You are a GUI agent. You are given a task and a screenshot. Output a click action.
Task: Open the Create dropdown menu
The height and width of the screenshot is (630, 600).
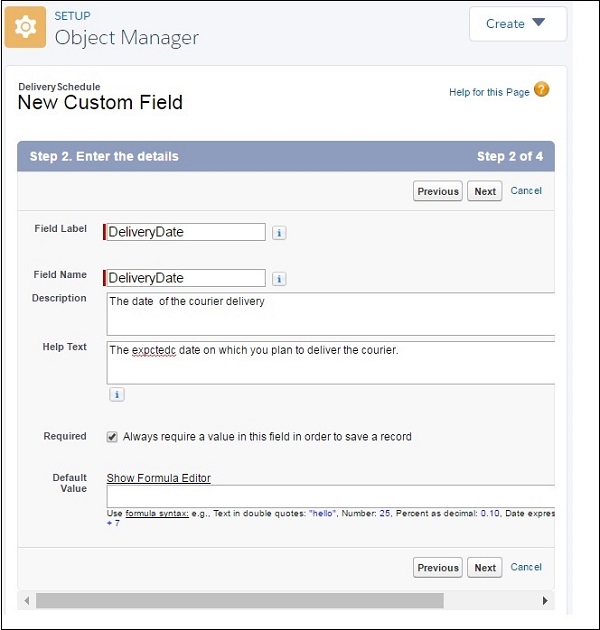click(x=517, y=24)
